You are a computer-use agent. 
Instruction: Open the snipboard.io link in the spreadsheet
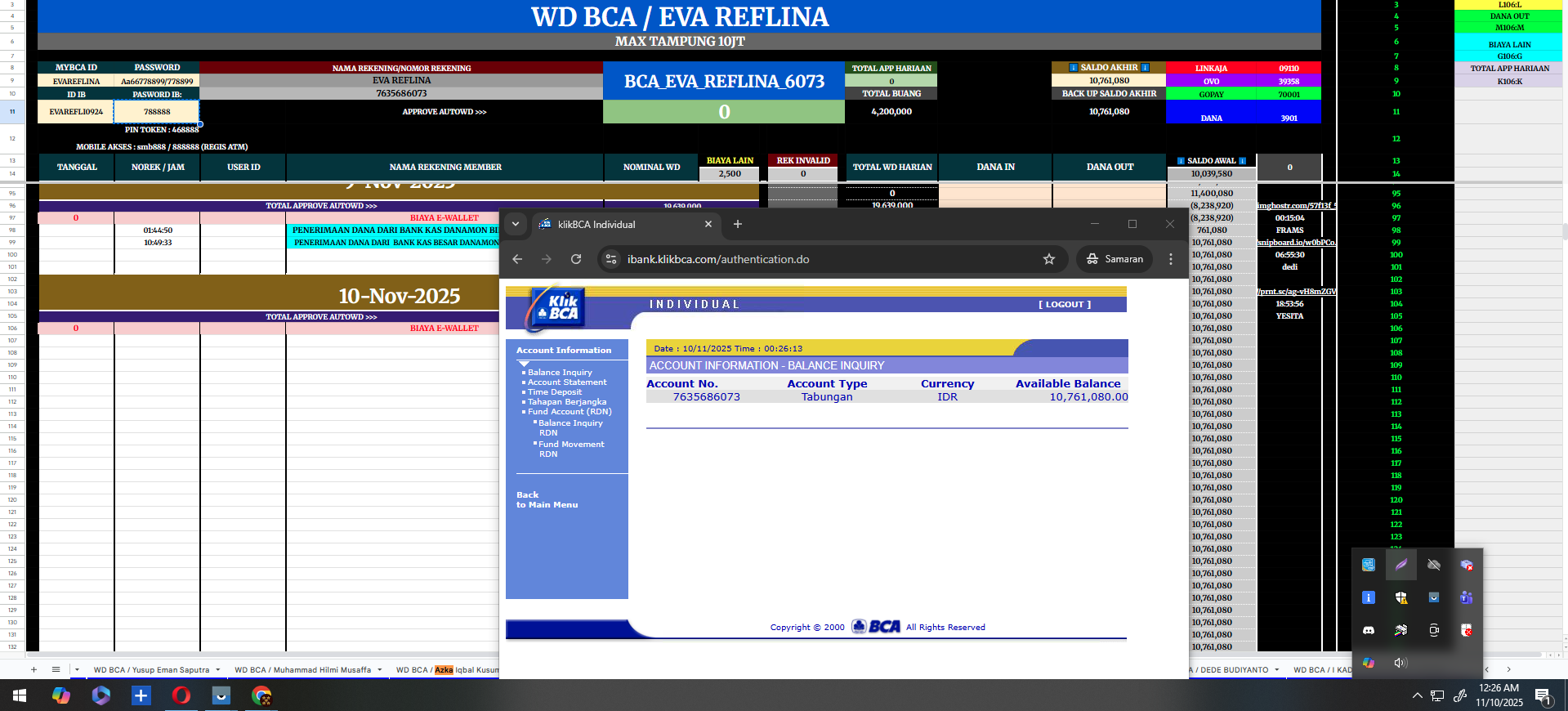click(x=1297, y=243)
